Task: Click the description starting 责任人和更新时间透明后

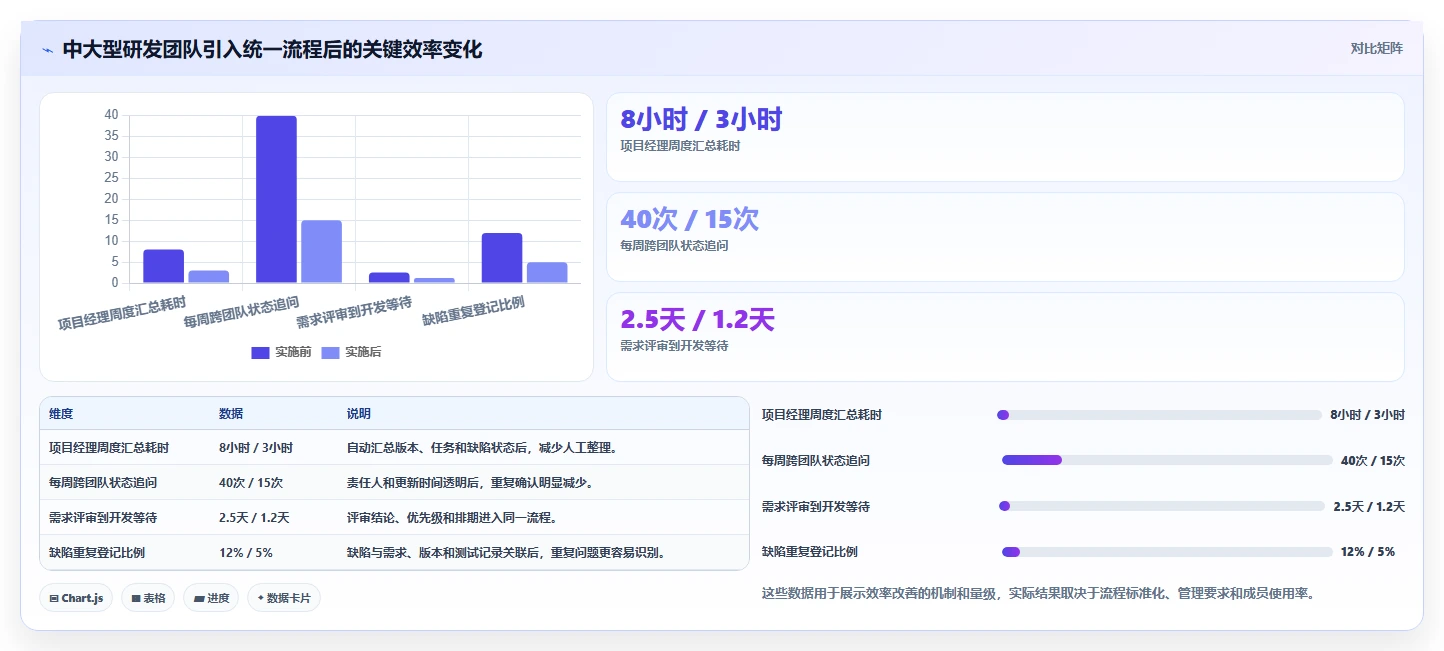Action: coord(471,483)
